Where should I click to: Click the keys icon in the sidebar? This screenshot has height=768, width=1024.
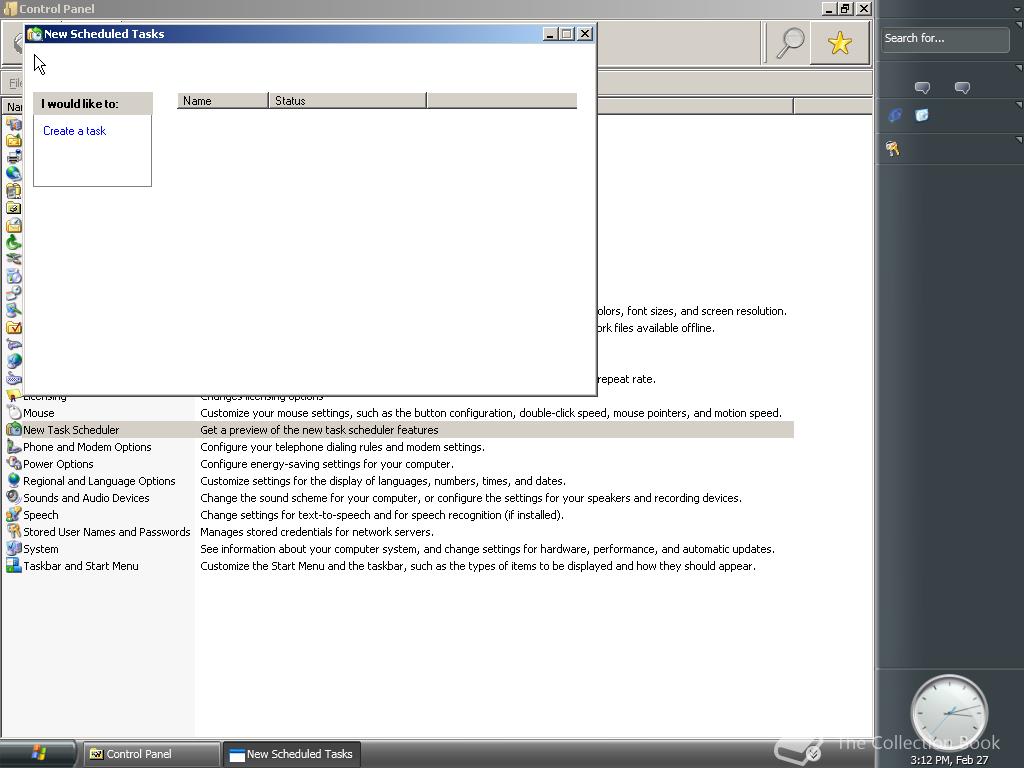coord(893,149)
